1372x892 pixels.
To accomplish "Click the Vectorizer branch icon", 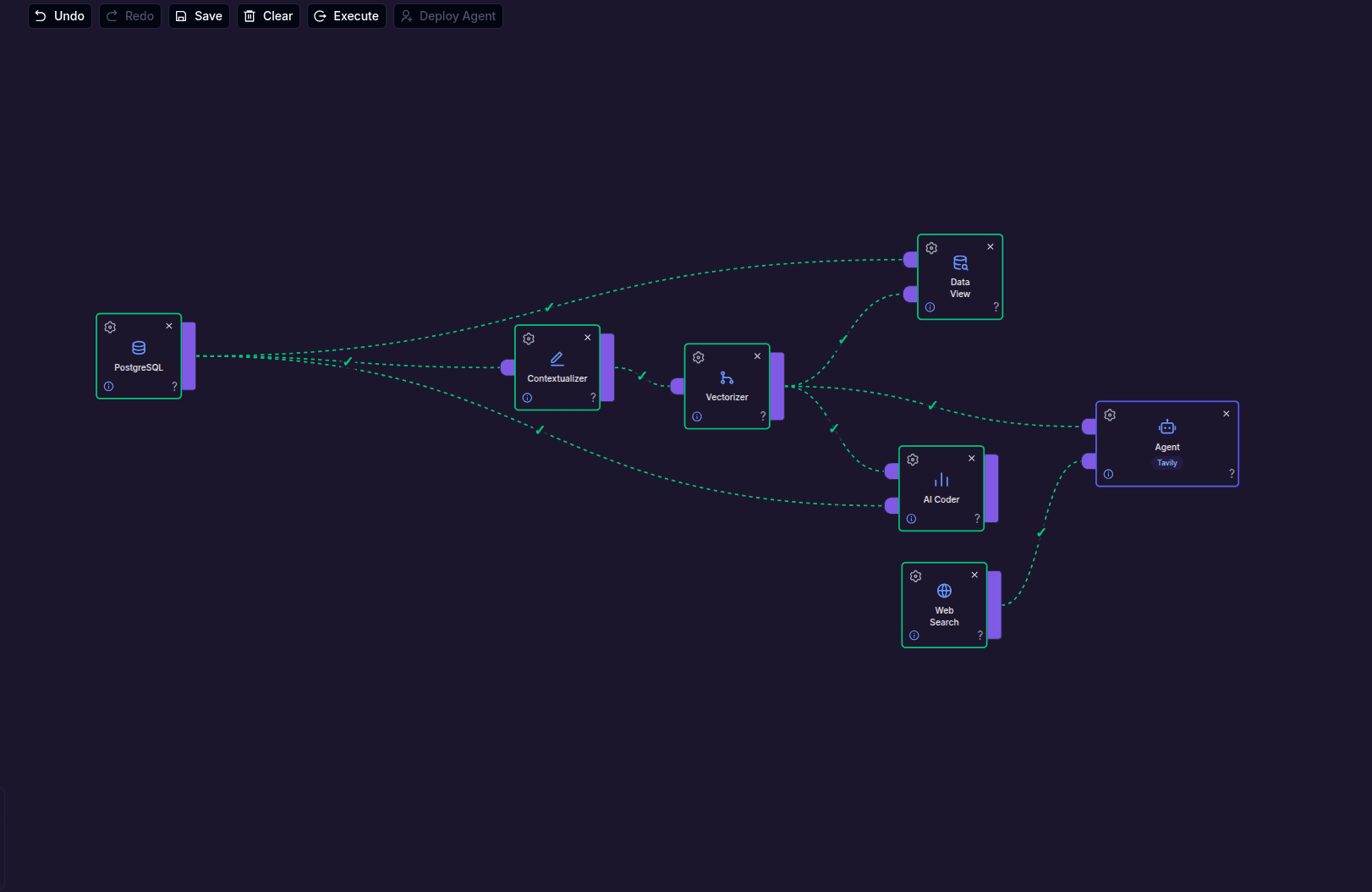I will [727, 377].
